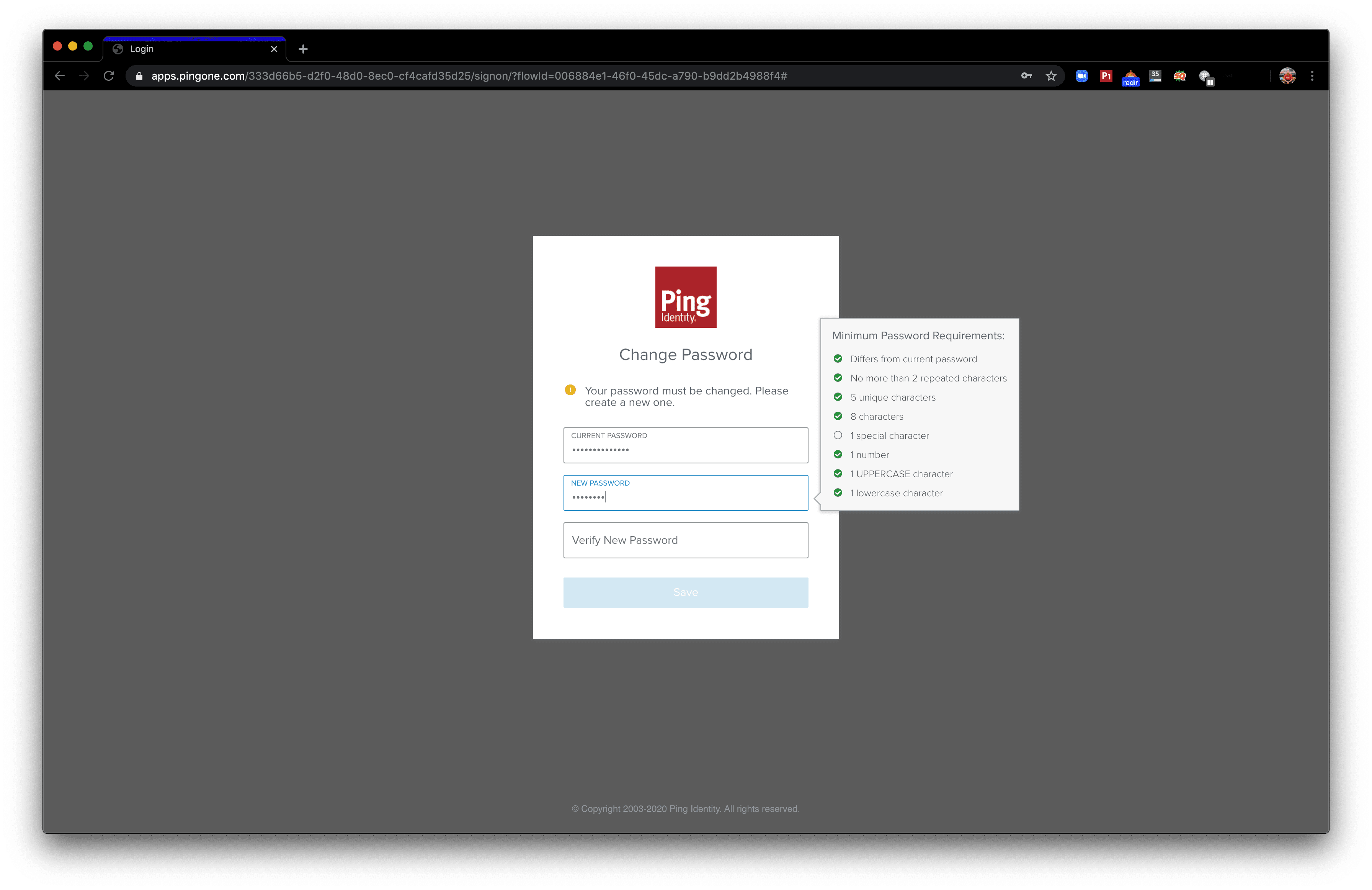Click check beside 1 lowercase character

pos(838,492)
